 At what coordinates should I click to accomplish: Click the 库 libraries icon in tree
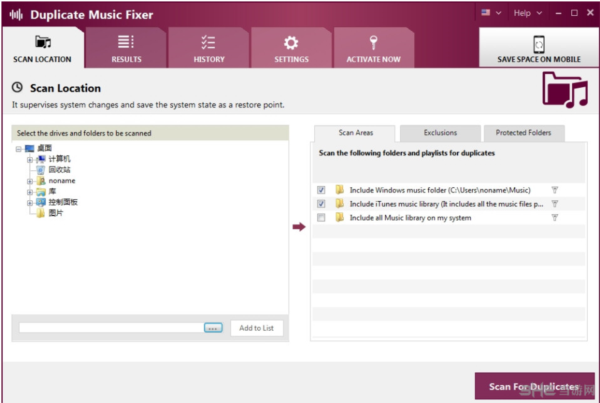click(41, 192)
